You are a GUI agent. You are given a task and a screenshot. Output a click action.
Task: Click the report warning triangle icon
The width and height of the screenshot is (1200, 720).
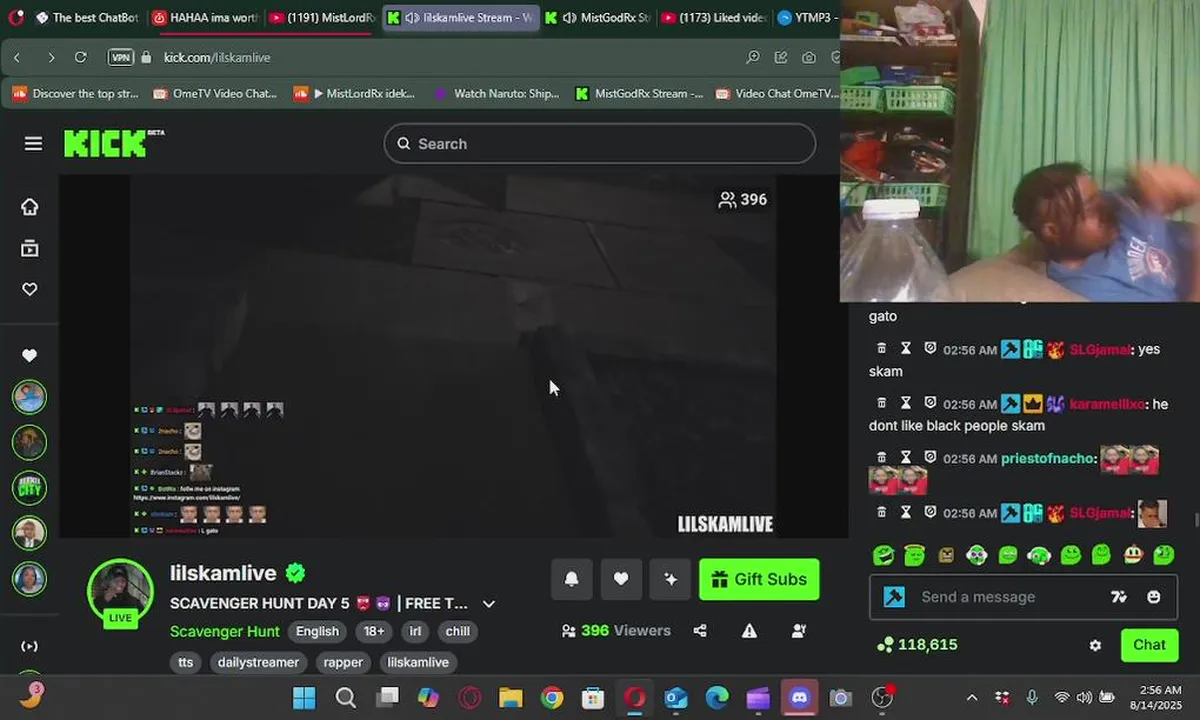point(749,631)
